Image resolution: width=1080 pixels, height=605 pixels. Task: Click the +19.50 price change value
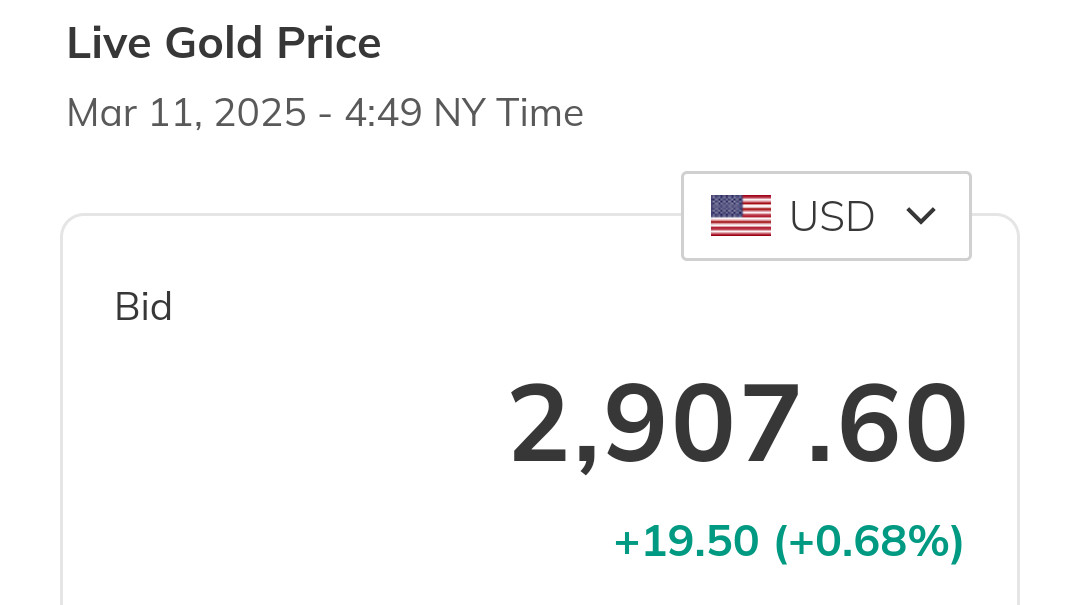click(x=686, y=541)
